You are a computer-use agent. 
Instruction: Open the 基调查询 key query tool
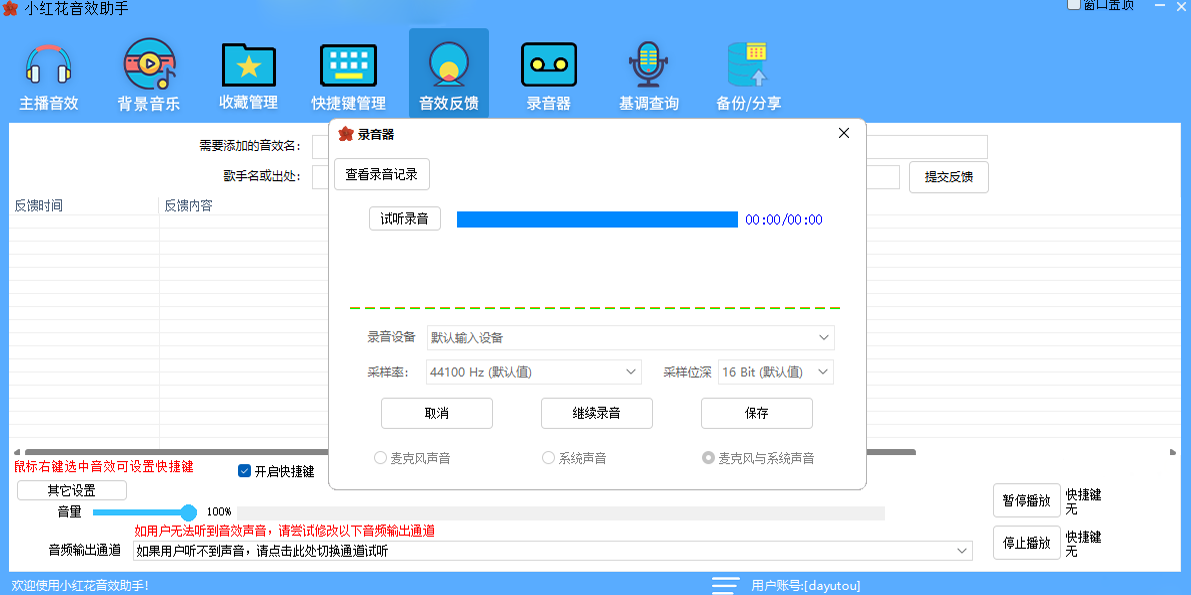pos(648,72)
